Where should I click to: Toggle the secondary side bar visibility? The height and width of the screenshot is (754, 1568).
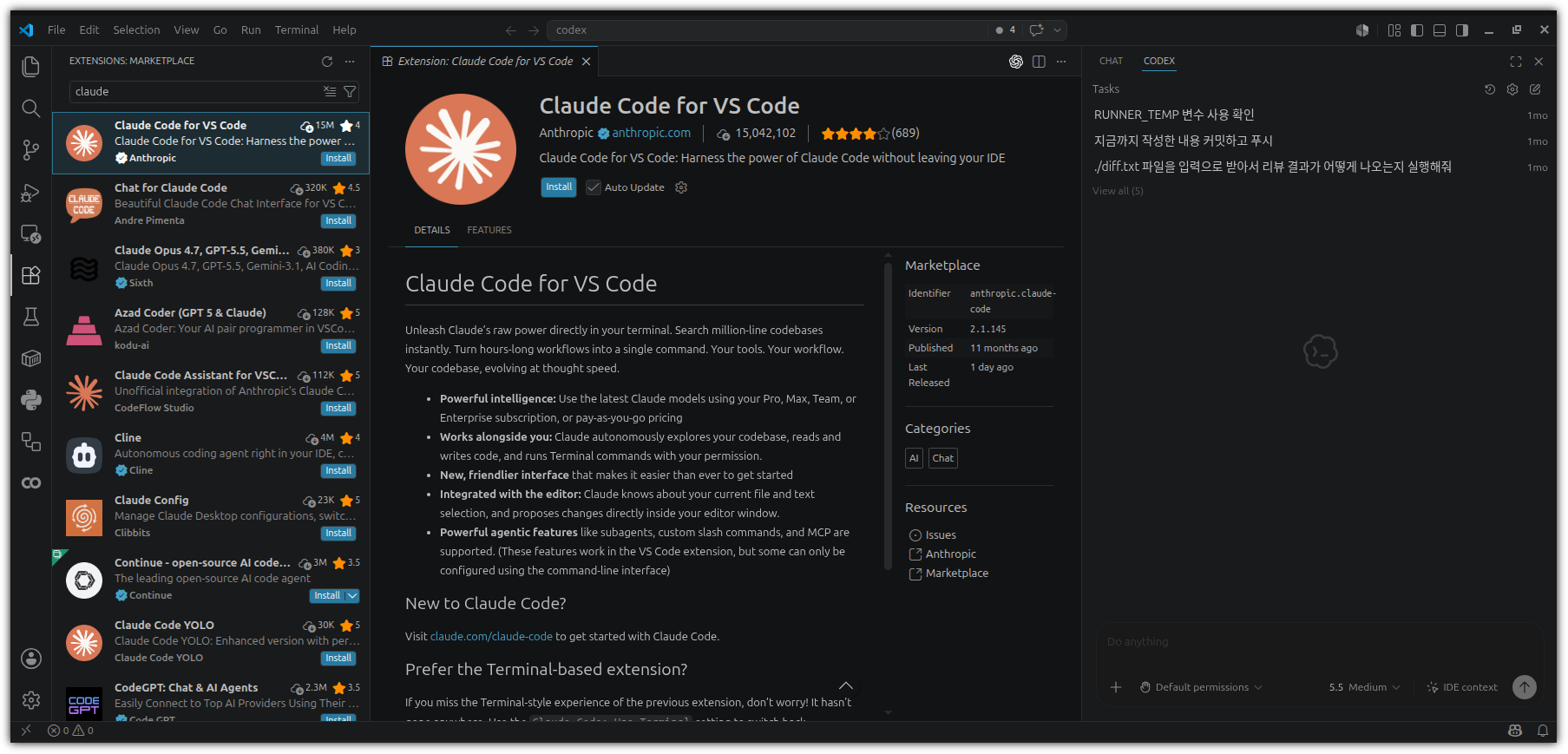[x=1462, y=30]
